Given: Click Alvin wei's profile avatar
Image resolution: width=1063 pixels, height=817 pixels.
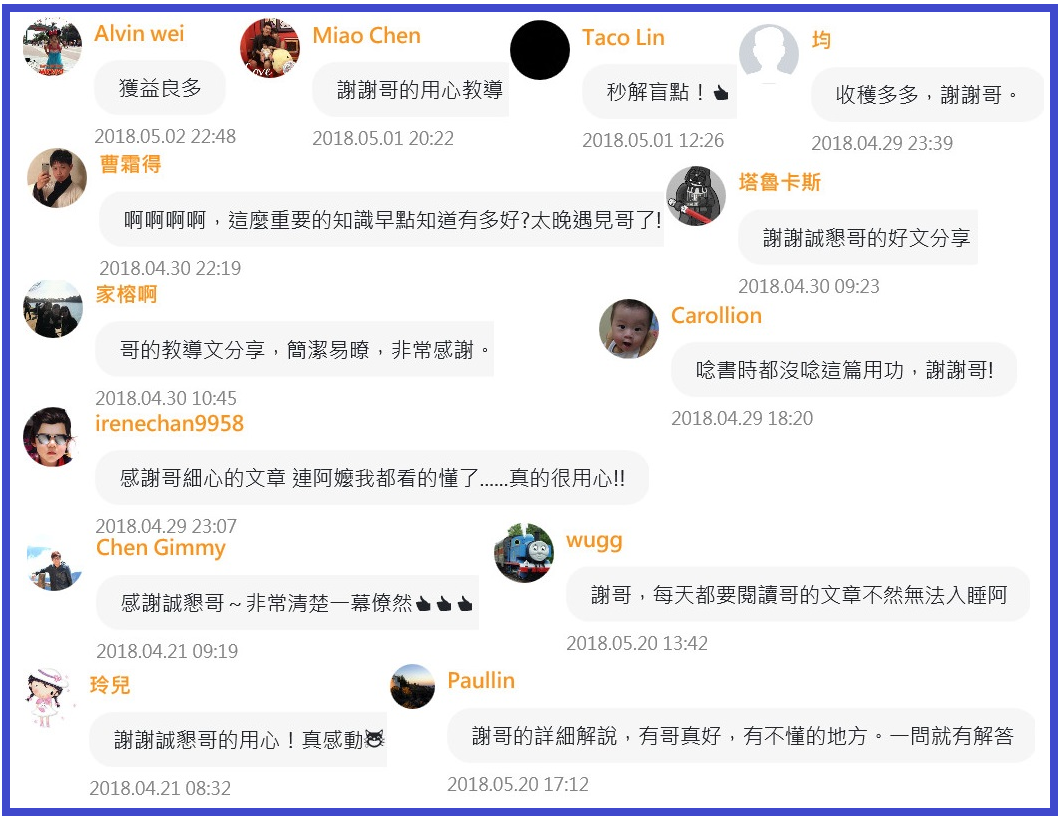Looking at the screenshot, I should pos(52,47).
